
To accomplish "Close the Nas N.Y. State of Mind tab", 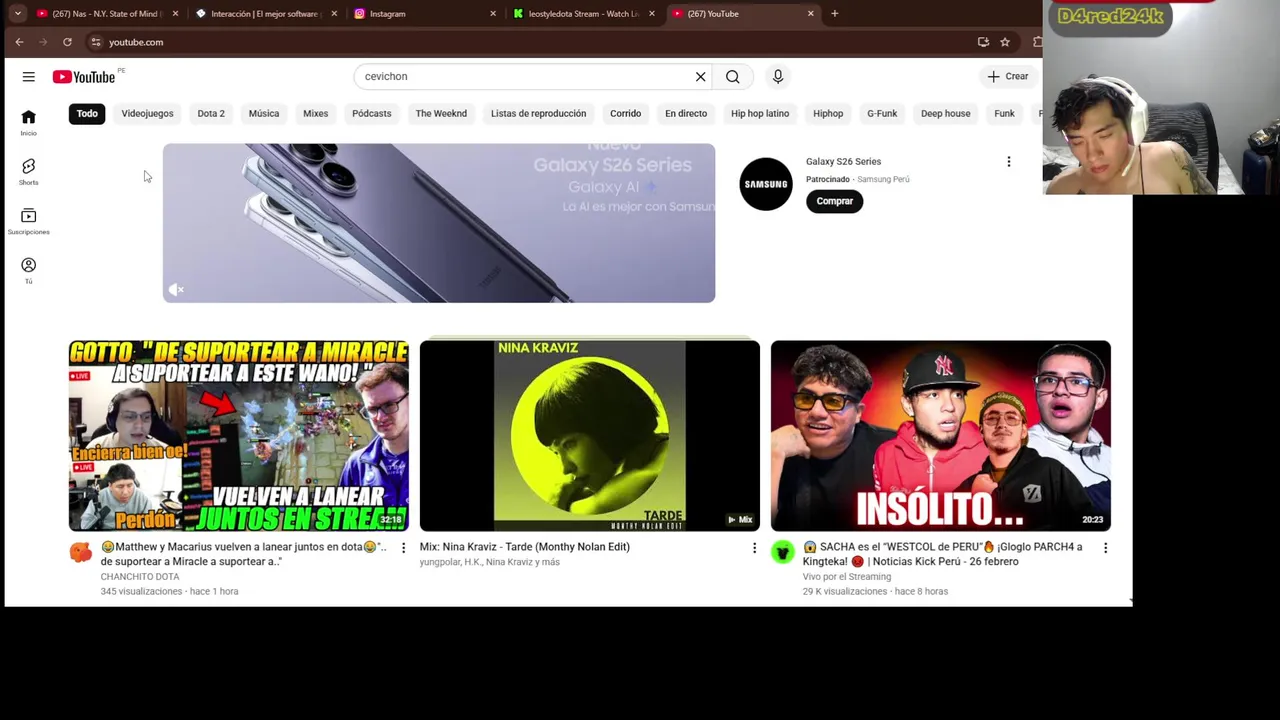I will 176,14.
